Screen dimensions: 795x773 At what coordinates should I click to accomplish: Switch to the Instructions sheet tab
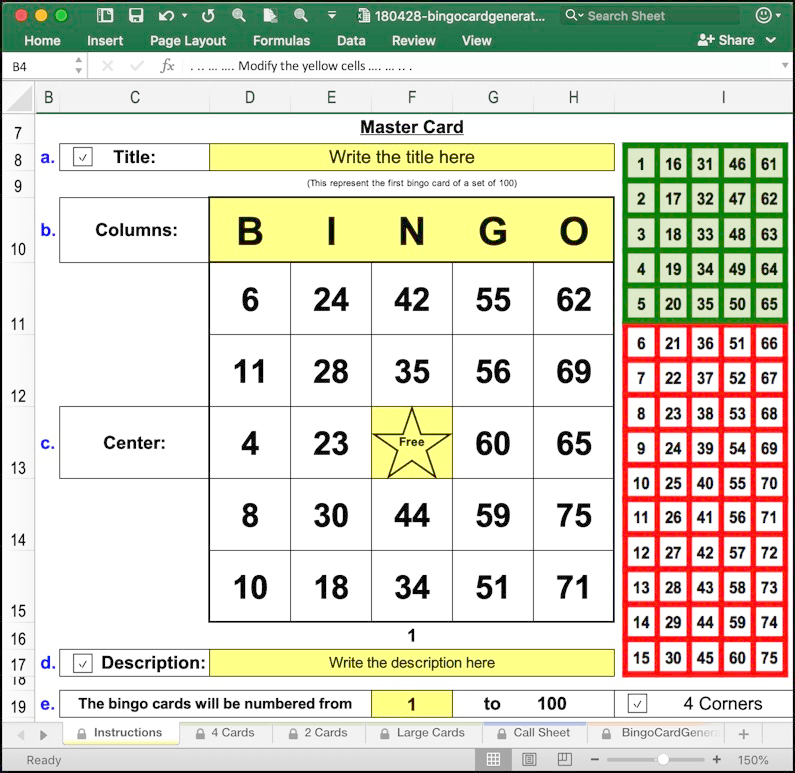click(121, 733)
